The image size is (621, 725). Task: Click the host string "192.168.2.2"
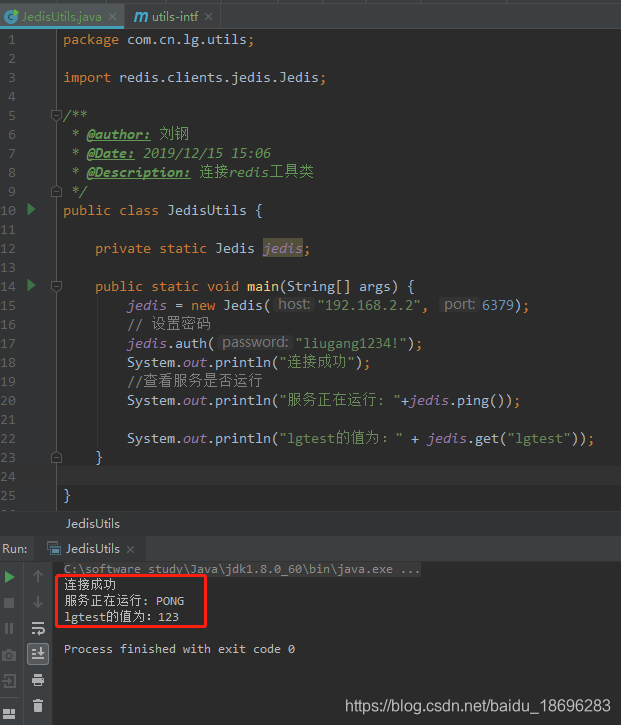pyautogui.click(x=369, y=305)
